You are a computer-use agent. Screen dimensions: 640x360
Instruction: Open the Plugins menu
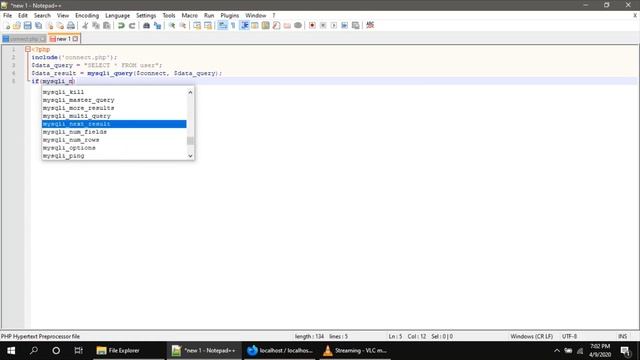click(x=229, y=16)
